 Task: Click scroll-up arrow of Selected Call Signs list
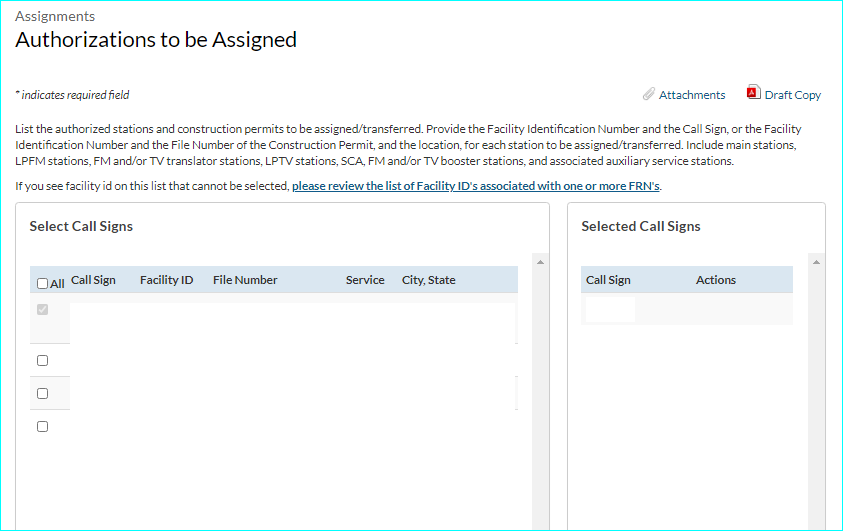817,262
